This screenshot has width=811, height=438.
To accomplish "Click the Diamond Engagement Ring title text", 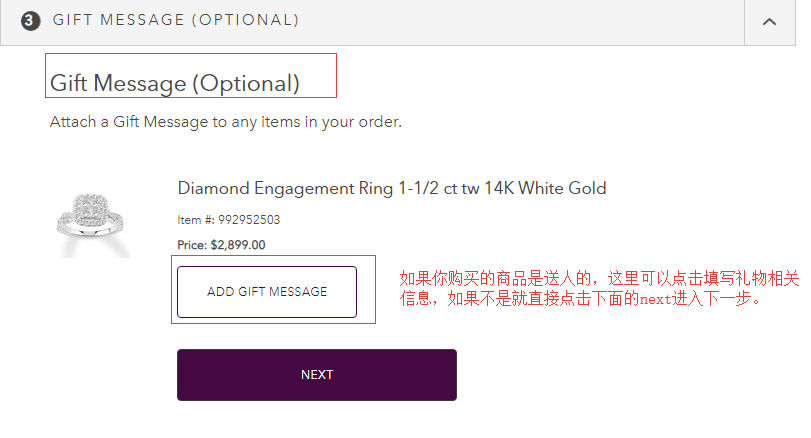I will pos(391,188).
